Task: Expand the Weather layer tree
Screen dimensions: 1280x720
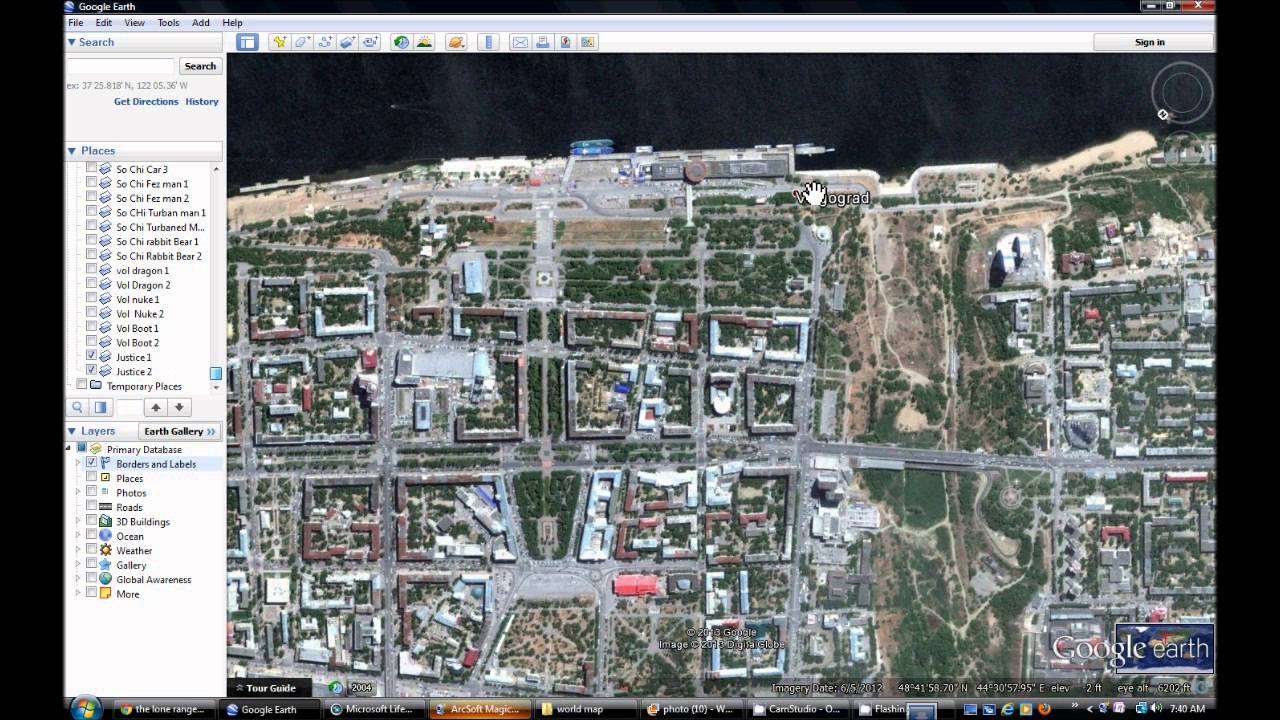Action: point(78,550)
